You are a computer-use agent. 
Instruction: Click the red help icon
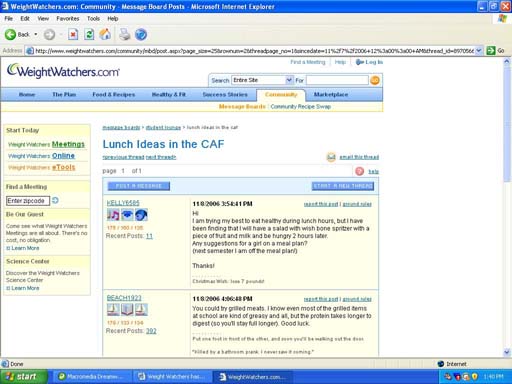point(360,171)
